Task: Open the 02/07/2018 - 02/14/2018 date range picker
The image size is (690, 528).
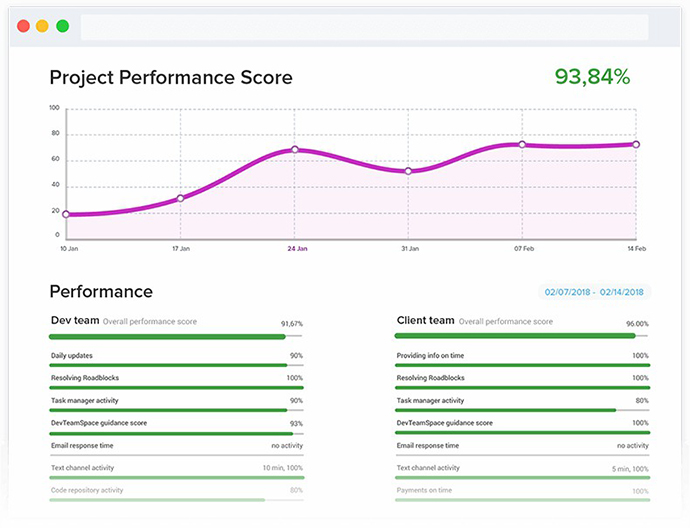Action: pos(594,292)
